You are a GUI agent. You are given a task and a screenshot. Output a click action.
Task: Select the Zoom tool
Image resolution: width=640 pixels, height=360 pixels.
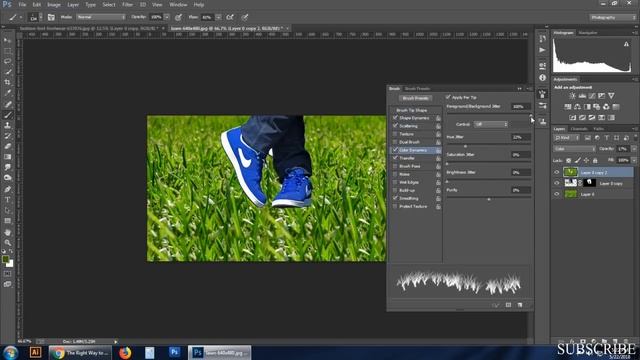[x=7, y=242]
